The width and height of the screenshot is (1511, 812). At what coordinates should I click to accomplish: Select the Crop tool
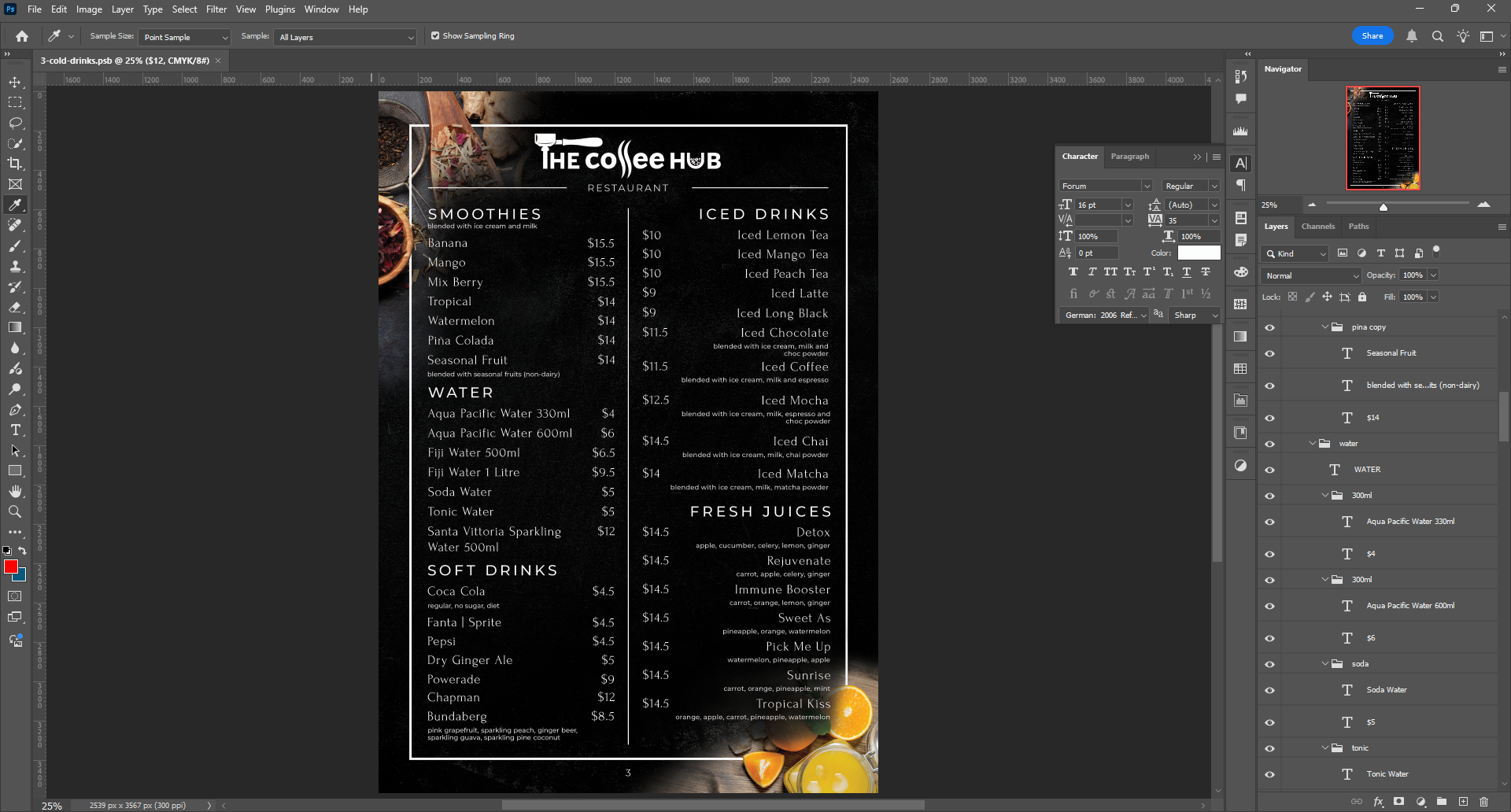point(15,164)
